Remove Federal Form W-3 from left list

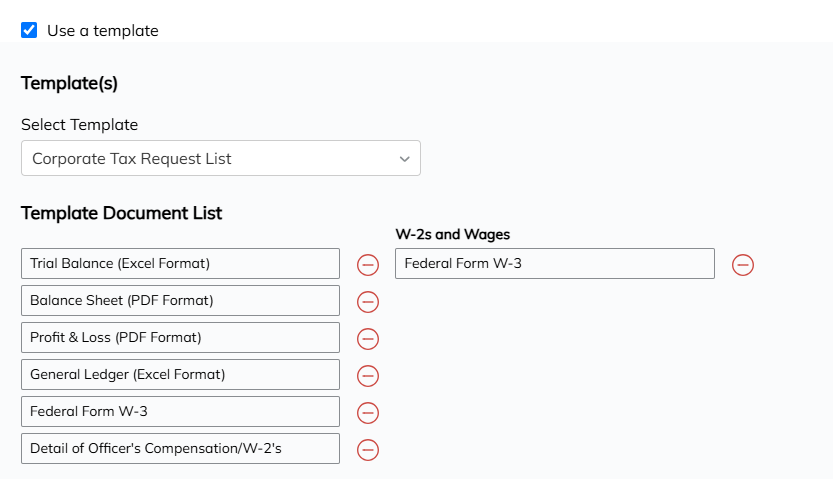point(368,413)
